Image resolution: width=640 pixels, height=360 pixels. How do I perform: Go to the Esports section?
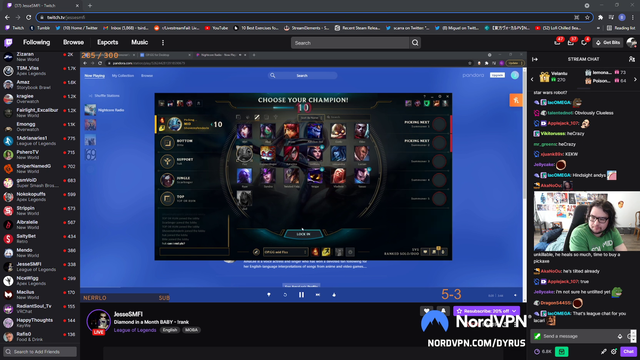[108, 42]
